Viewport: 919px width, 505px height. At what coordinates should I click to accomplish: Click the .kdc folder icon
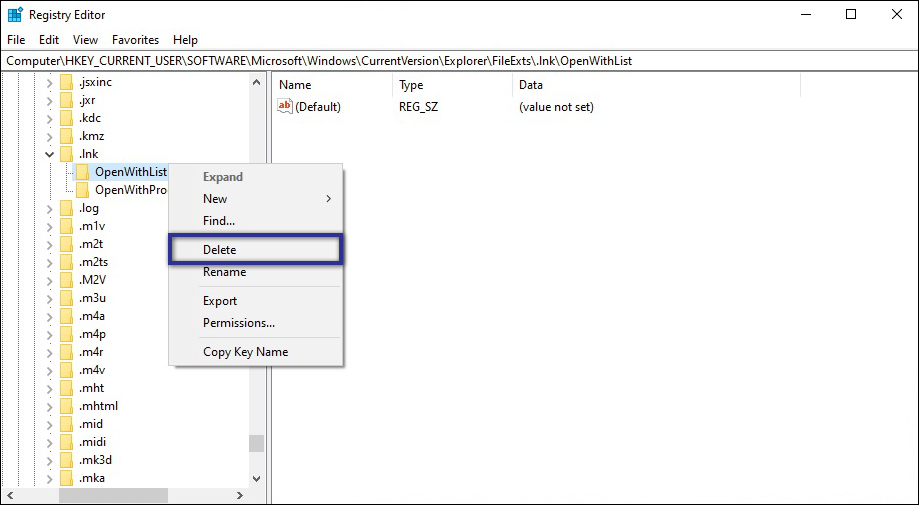(x=66, y=118)
